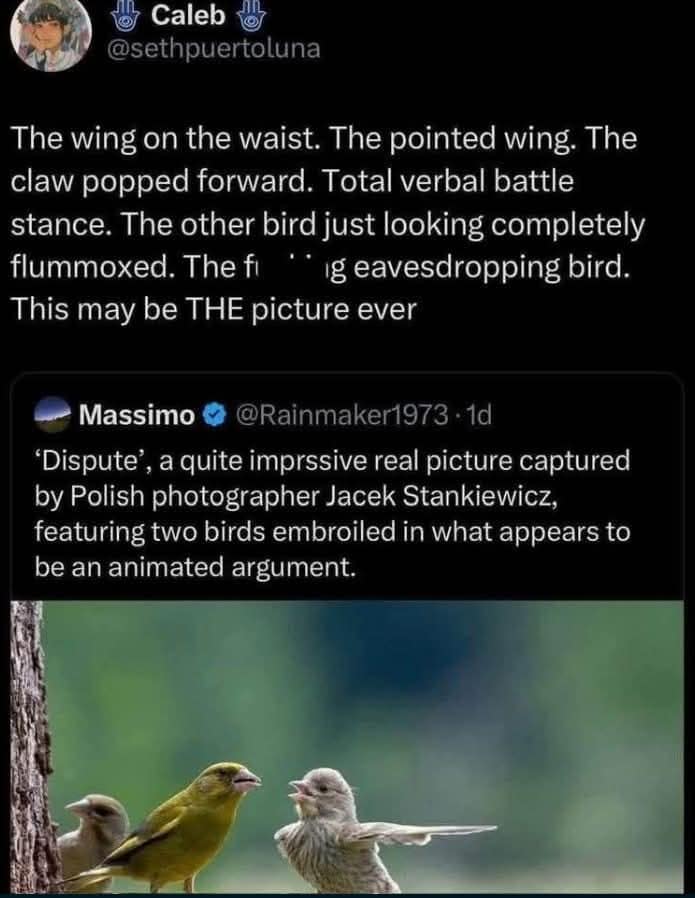The image size is (695, 898).
Task: Open Caleb's profile avatar picture
Action: point(51,34)
